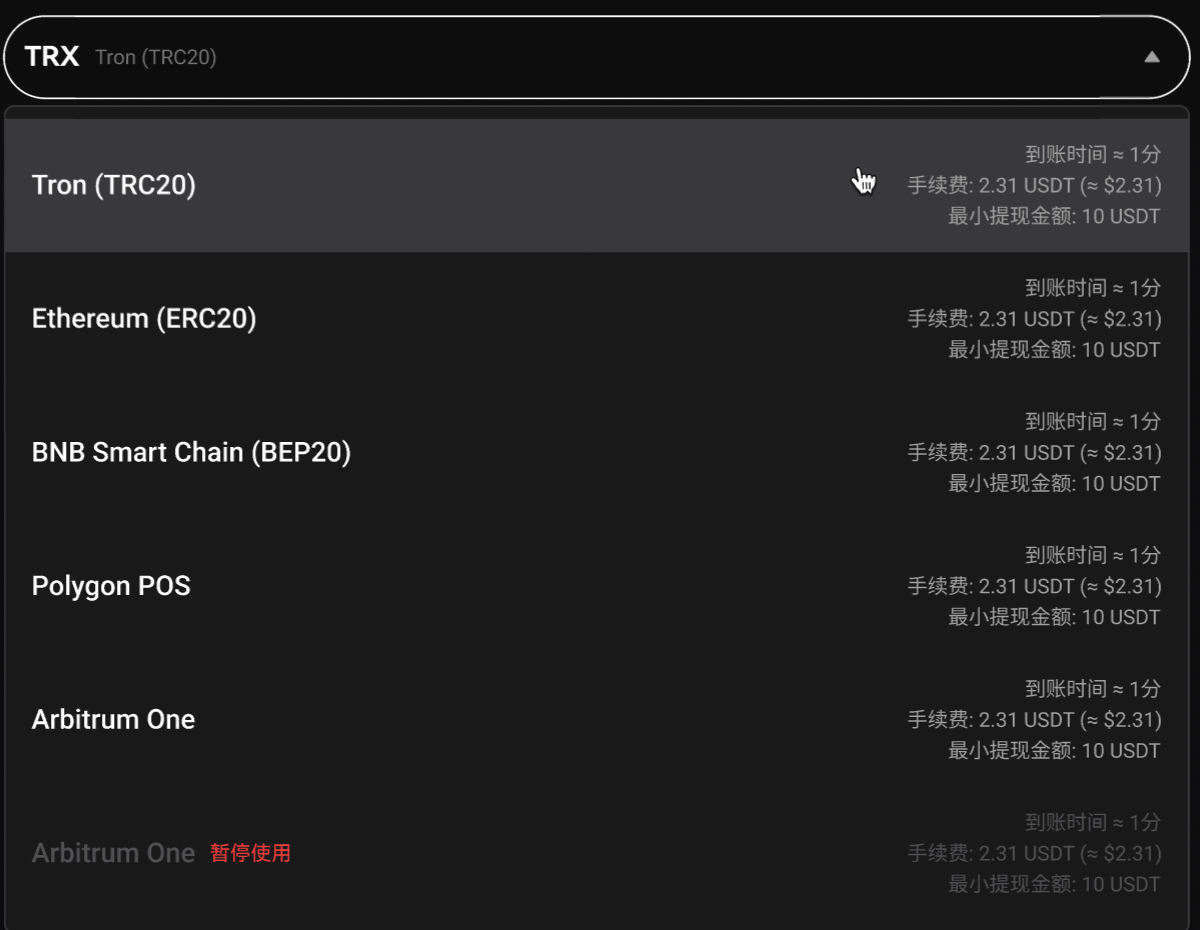Select the Polygon POS network
Image resolution: width=1200 pixels, height=930 pixels.
coord(597,586)
